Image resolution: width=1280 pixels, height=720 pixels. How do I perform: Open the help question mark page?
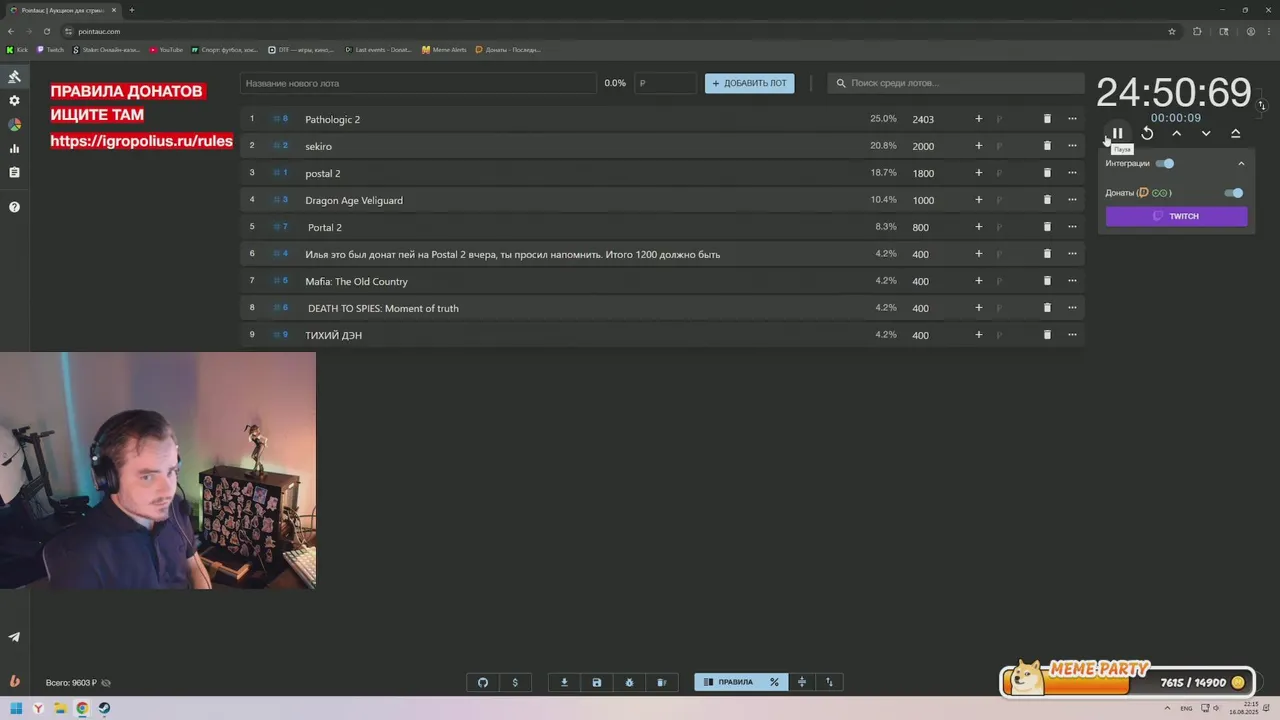point(14,207)
